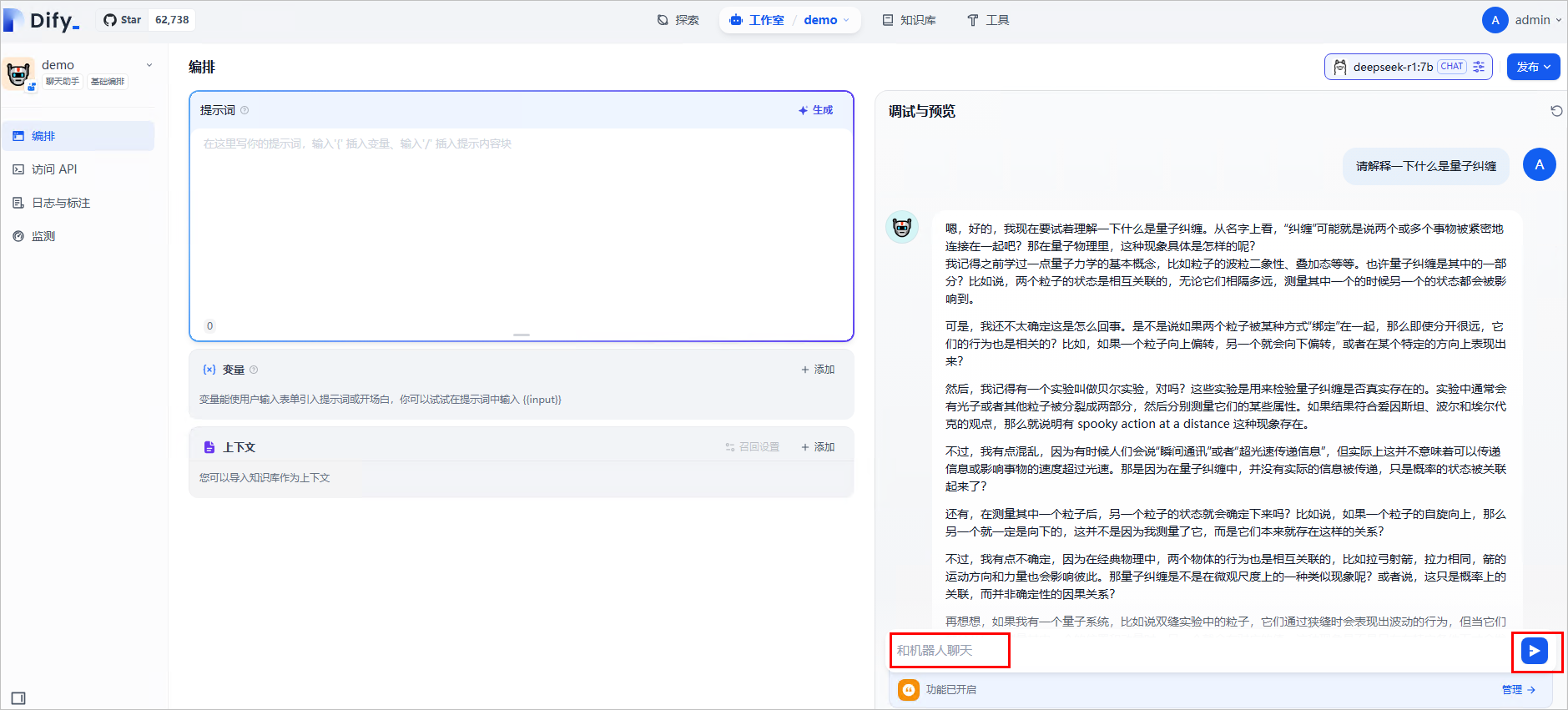Click the admin avatar in the top bar

(1495, 20)
